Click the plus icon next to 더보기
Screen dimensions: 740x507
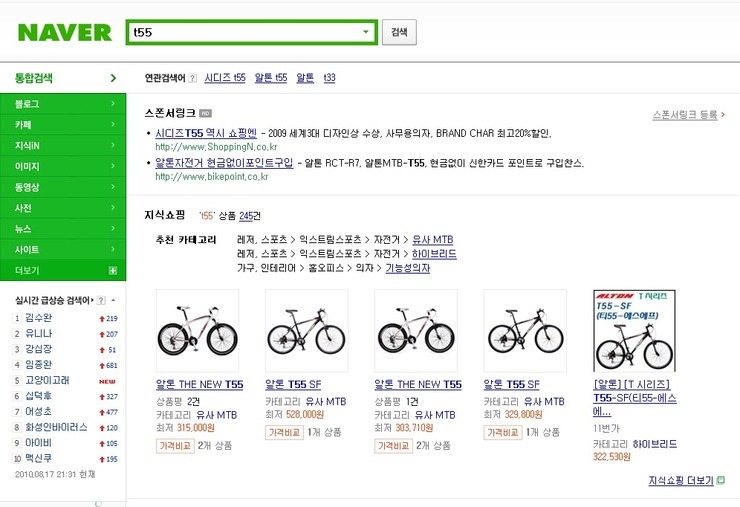112,270
